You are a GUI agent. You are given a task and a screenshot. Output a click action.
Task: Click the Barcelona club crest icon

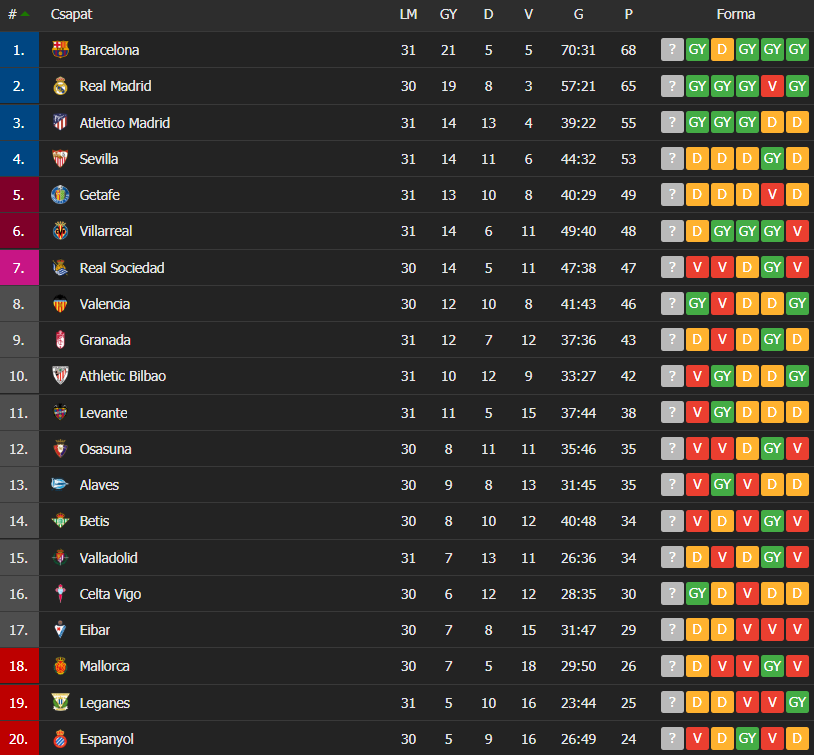click(x=60, y=50)
